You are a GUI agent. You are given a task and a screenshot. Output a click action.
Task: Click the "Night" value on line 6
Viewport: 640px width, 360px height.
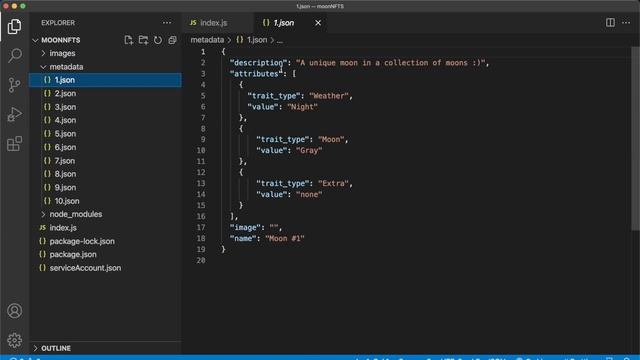click(302, 107)
